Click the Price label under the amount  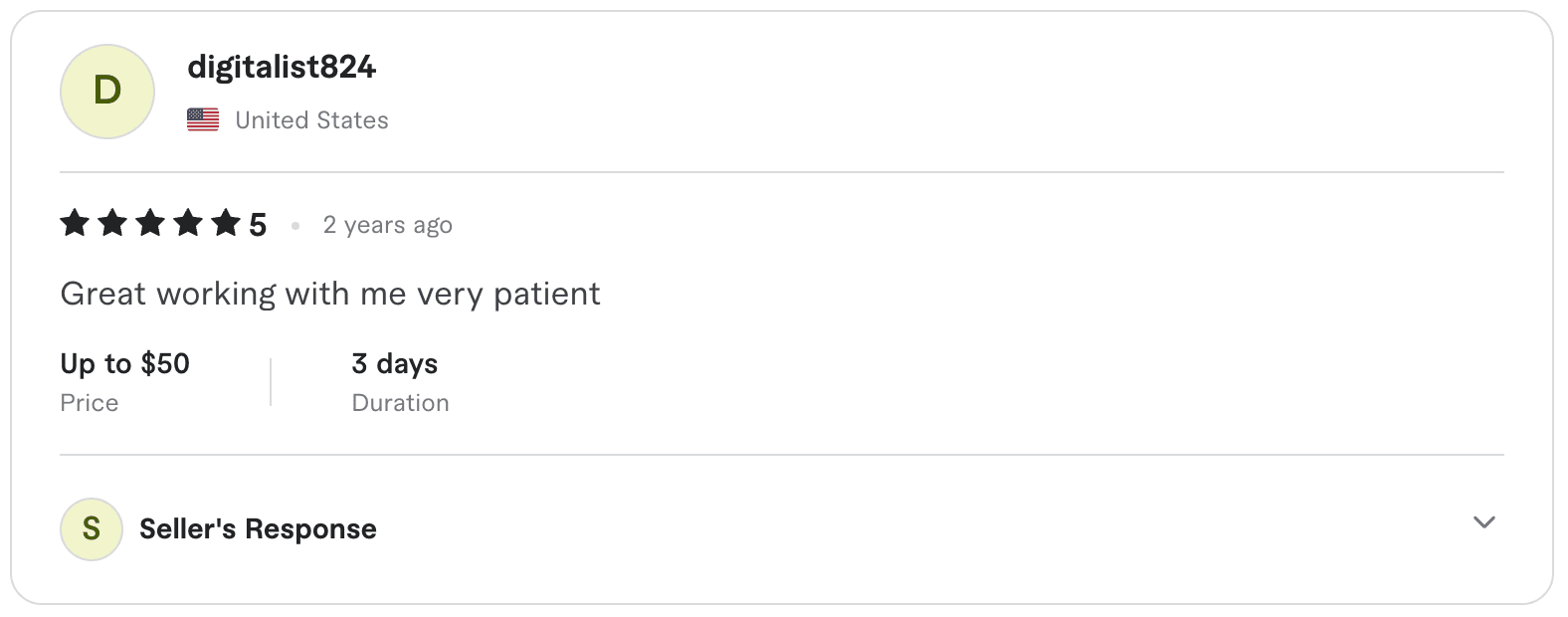pyautogui.click(x=90, y=403)
